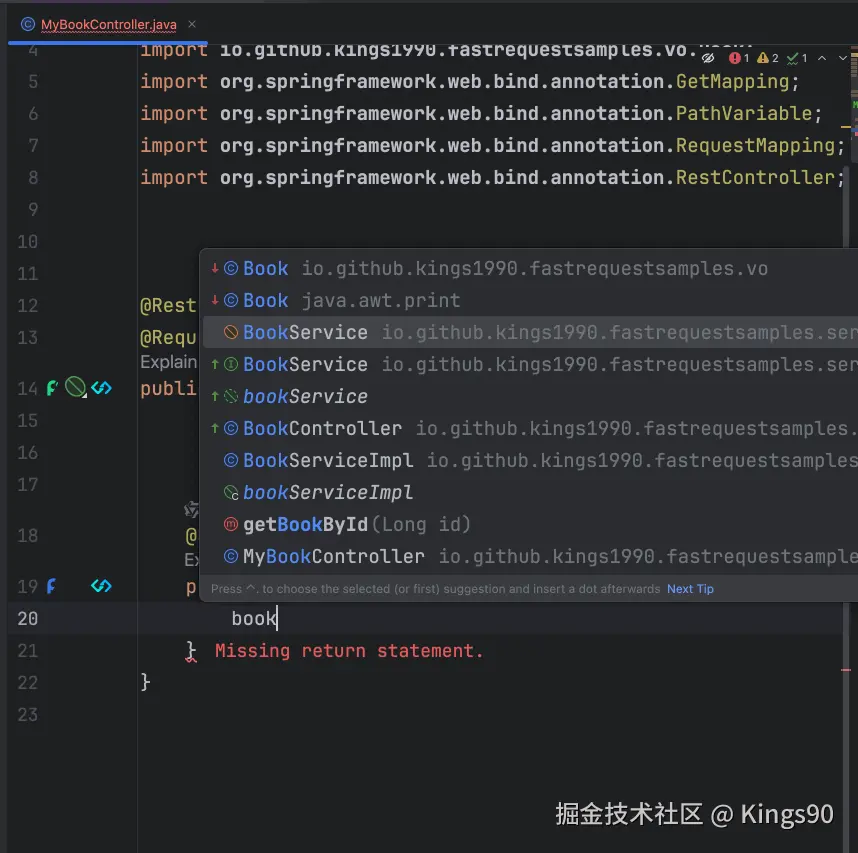Click the class icon beside BookController
858x853 pixels.
tap(231, 428)
